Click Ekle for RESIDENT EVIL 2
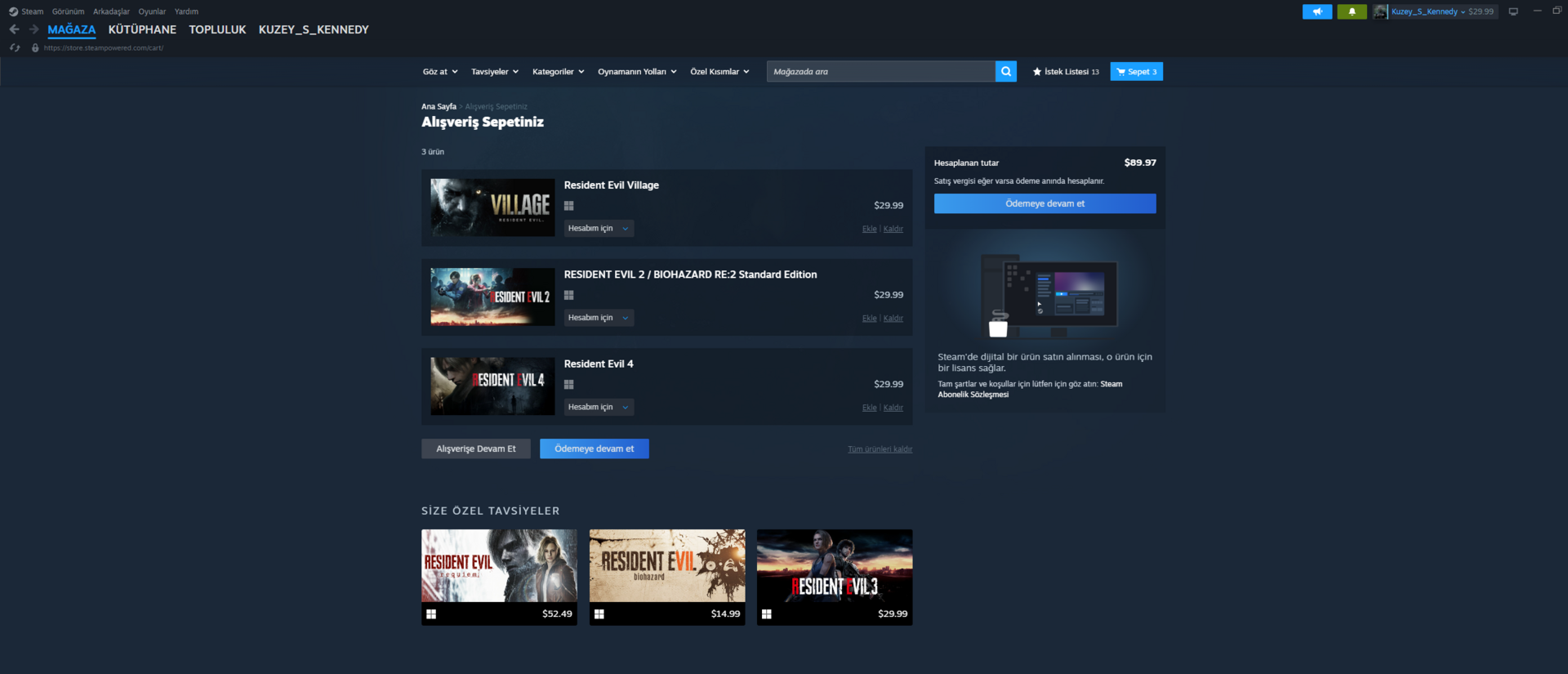This screenshot has width=1568, height=674. click(x=870, y=319)
